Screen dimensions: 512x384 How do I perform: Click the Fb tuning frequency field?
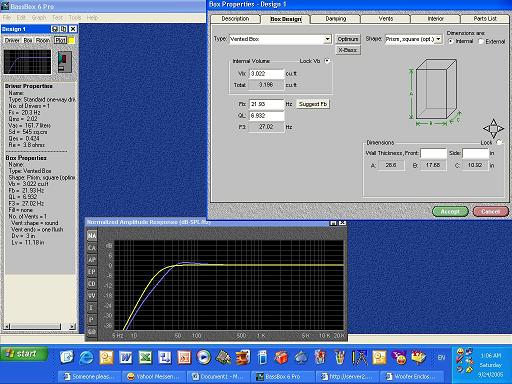pyautogui.click(x=267, y=104)
